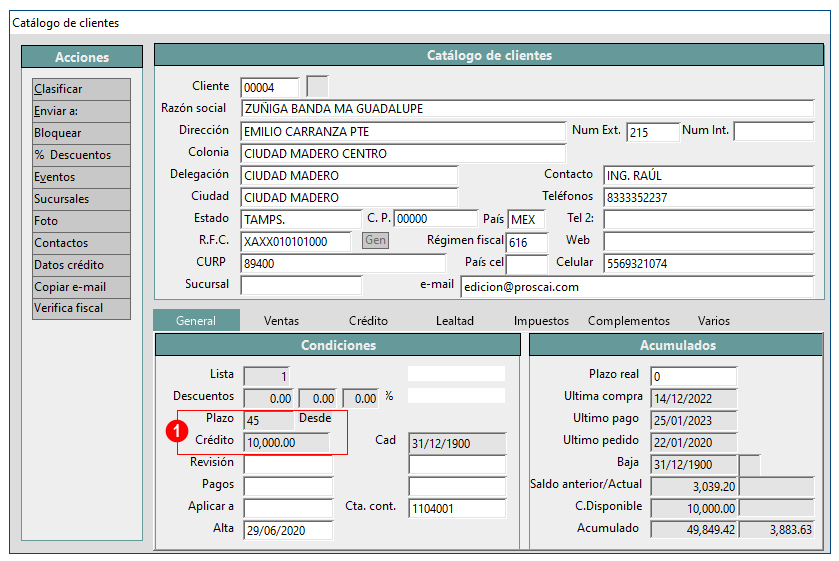
Task: Click the Cta. cont. field 1104001
Action: pos(457,508)
